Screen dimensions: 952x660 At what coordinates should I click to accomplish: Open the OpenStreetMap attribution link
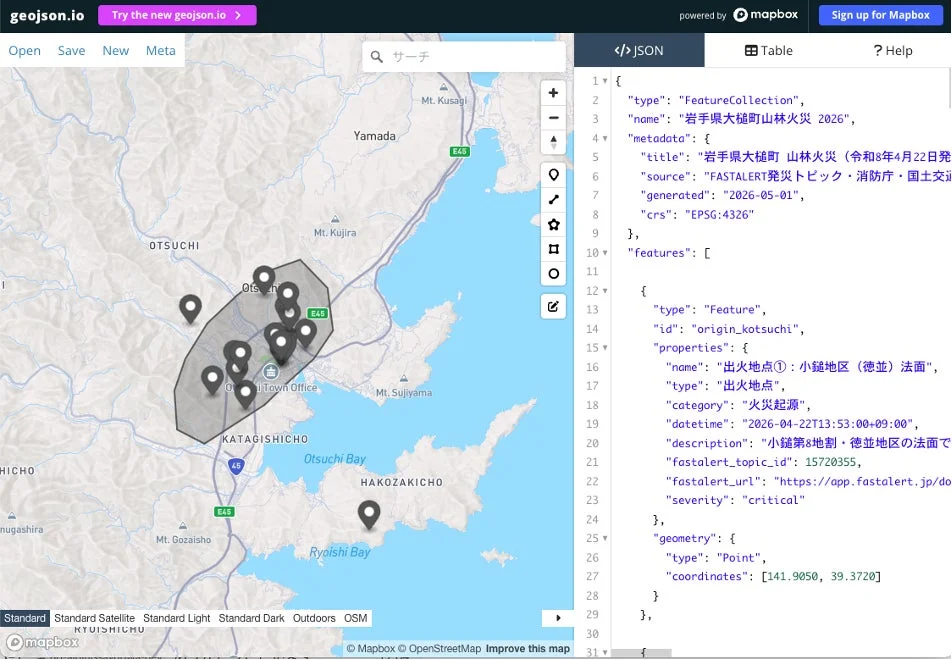pos(441,649)
